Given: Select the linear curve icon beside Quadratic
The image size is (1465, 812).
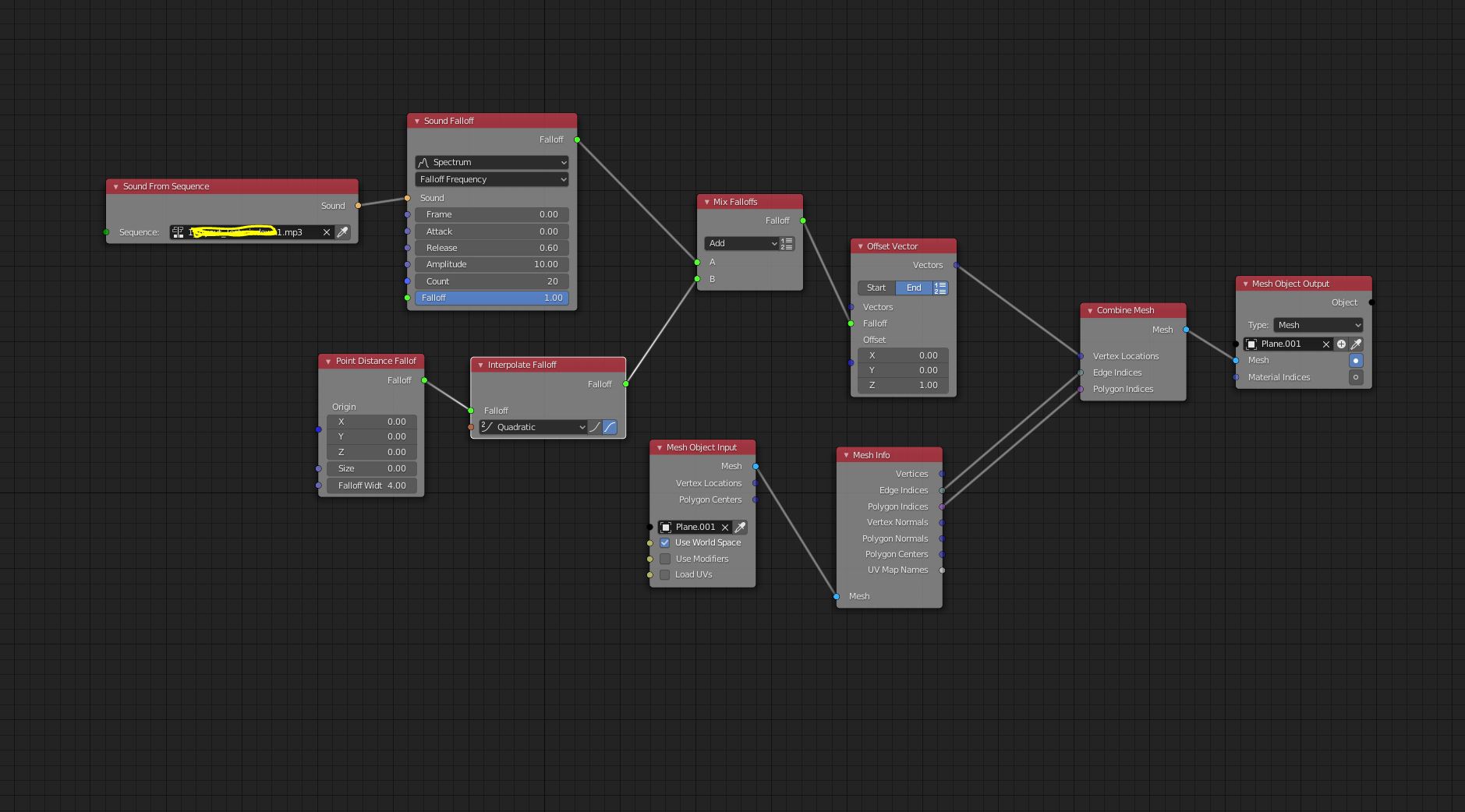Looking at the screenshot, I should (x=595, y=427).
